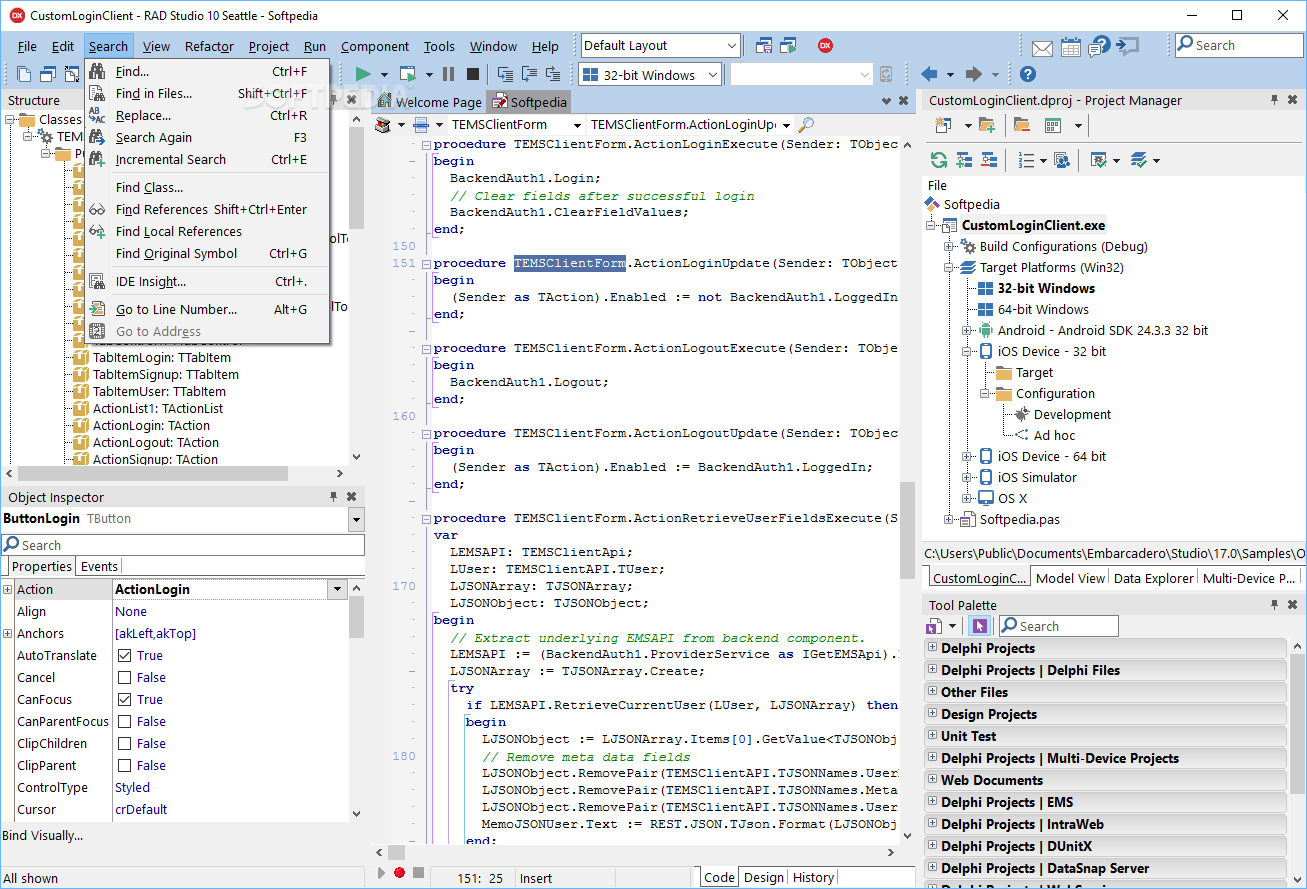Screen dimensions: 1307x889
Task: Click the Save Desktop layout icon
Action: coord(764,45)
